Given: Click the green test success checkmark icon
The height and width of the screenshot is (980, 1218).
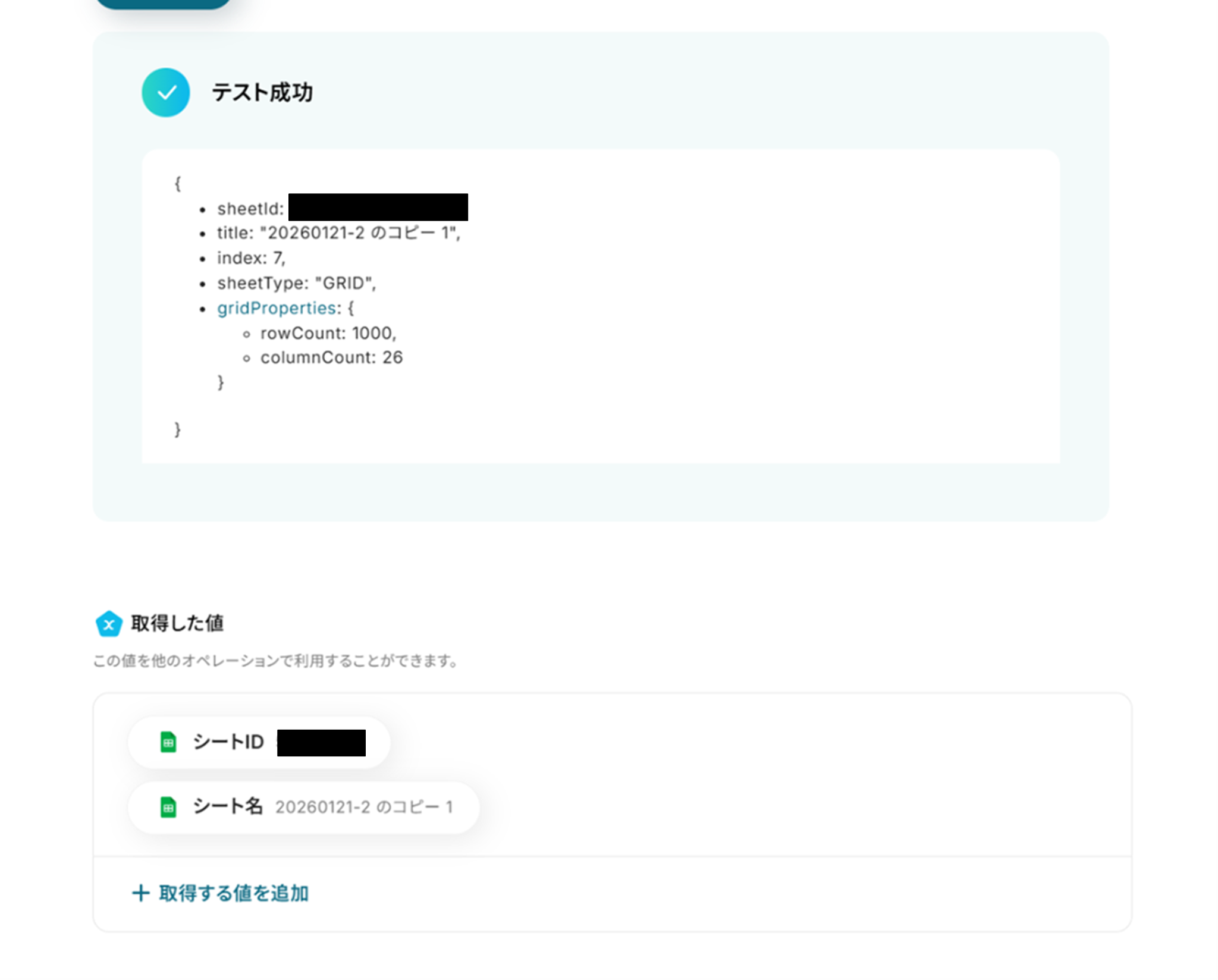Looking at the screenshot, I should tap(165, 93).
